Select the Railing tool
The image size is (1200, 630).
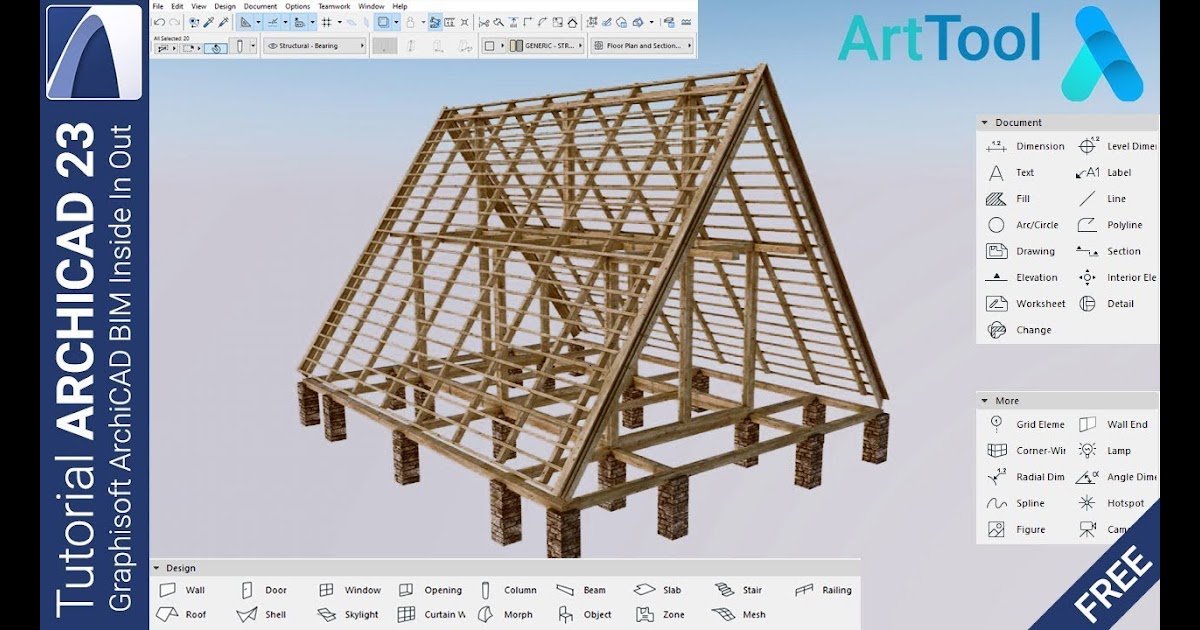823,590
